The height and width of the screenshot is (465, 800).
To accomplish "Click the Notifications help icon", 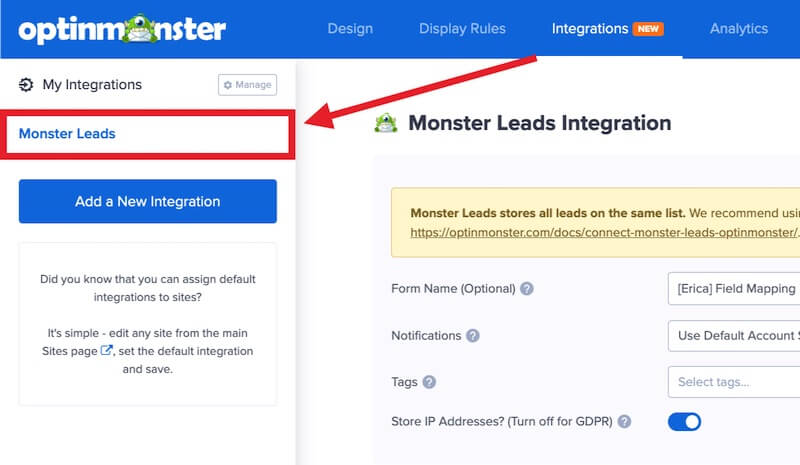I will pos(473,336).
